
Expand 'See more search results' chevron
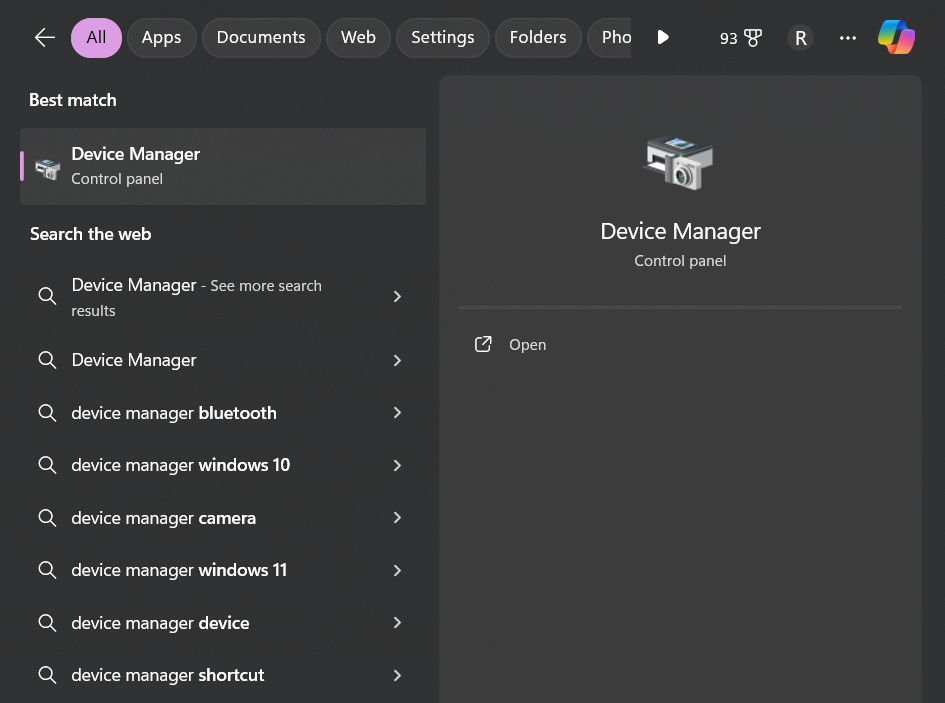point(397,296)
